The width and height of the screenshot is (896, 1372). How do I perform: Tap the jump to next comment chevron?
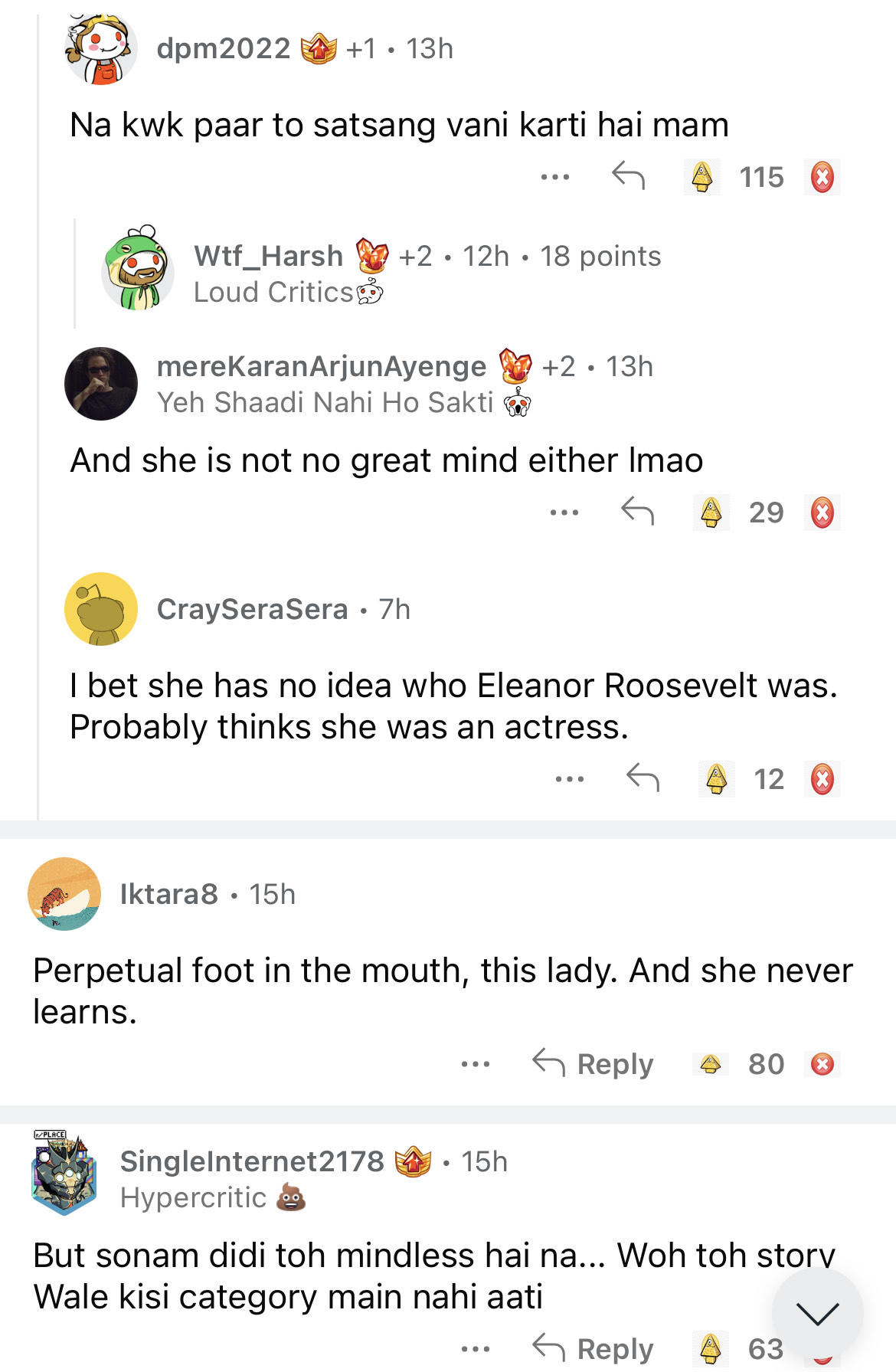tap(817, 1314)
